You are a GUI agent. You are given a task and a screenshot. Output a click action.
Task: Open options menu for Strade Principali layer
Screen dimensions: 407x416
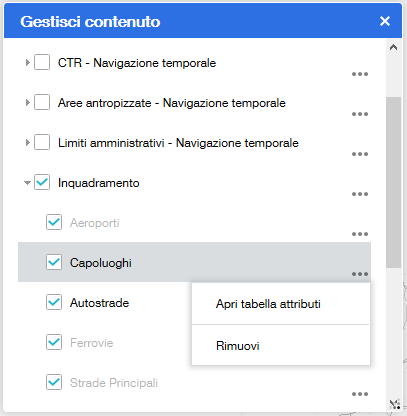click(x=360, y=394)
